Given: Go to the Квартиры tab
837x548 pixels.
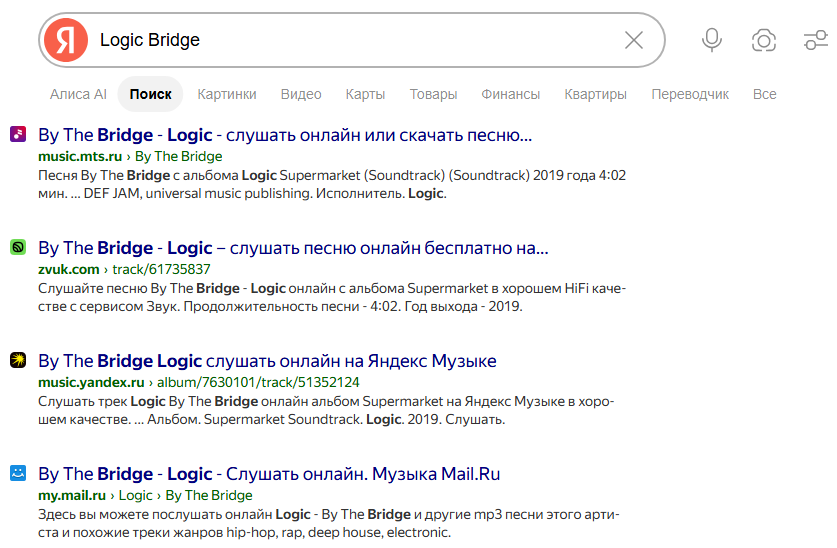Looking at the screenshot, I should point(596,94).
